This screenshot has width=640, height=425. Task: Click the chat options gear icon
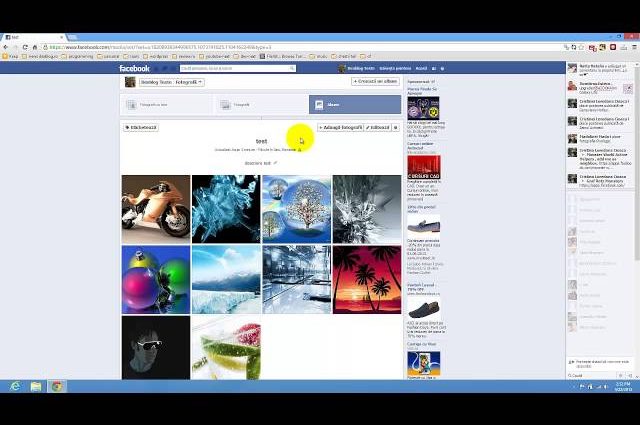[x=620, y=375]
